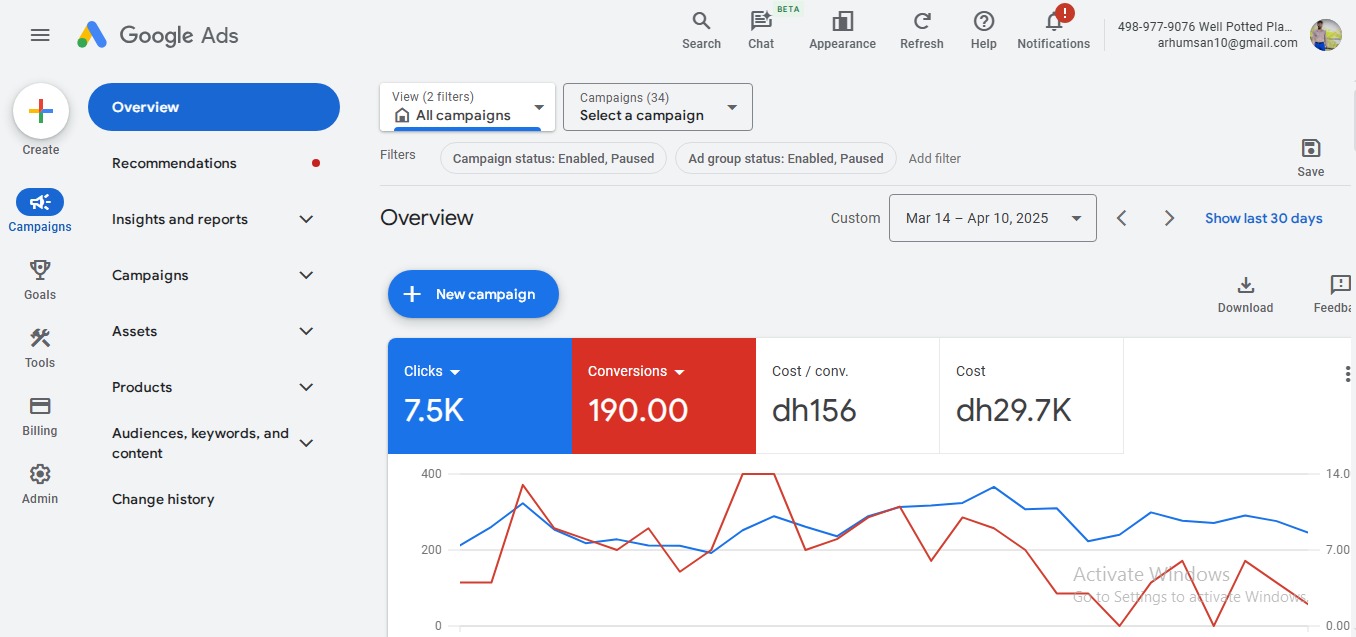The height and width of the screenshot is (637, 1356).
Task: Open the hamburger main menu
Action: click(40, 35)
